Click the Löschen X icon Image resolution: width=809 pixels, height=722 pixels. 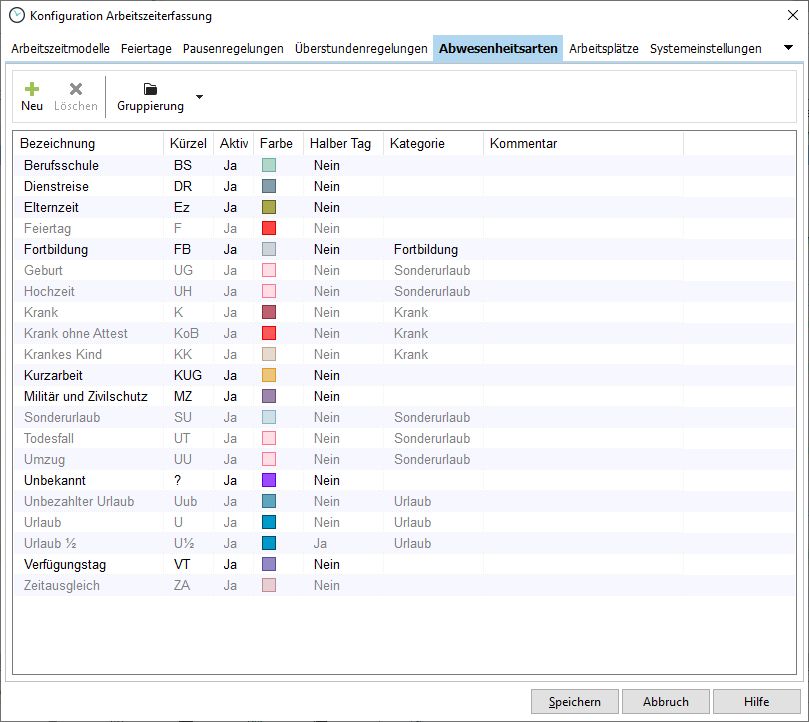pos(76,89)
